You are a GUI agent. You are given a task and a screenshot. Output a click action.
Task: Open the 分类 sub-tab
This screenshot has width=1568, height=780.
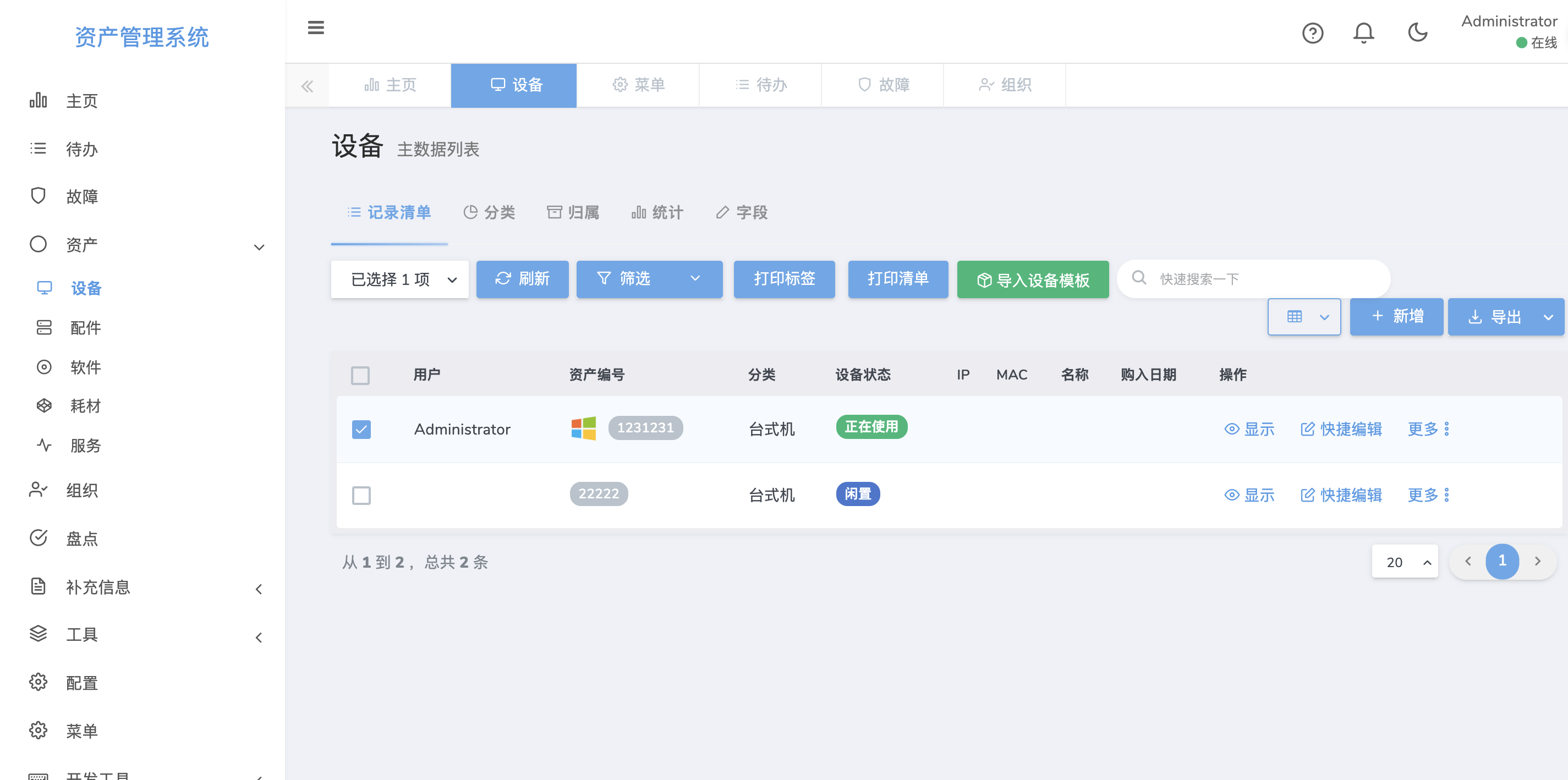point(490,212)
